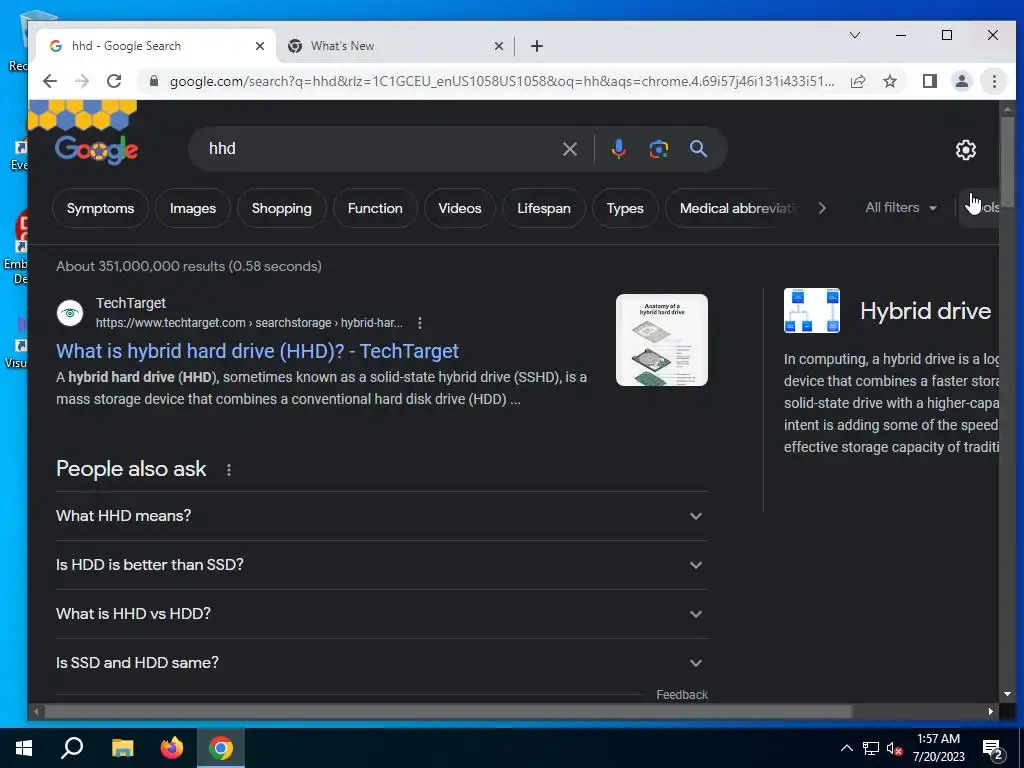Open the All filters dropdown

click(x=901, y=208)
